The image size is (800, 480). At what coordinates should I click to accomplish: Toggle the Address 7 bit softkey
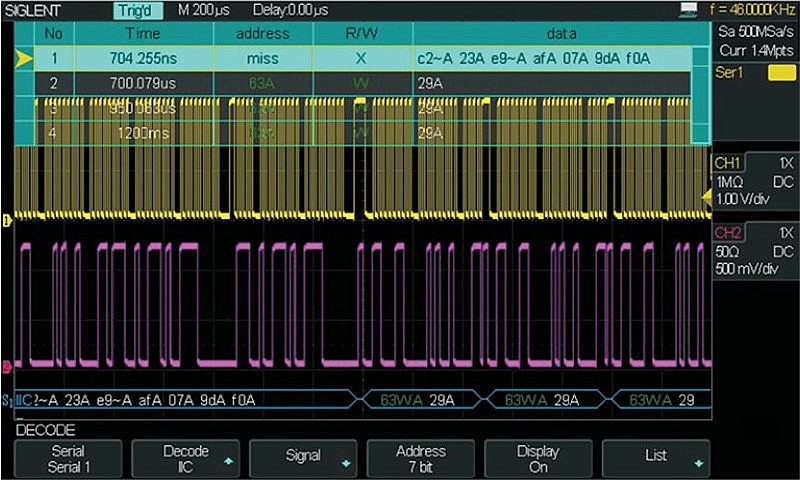420,458
